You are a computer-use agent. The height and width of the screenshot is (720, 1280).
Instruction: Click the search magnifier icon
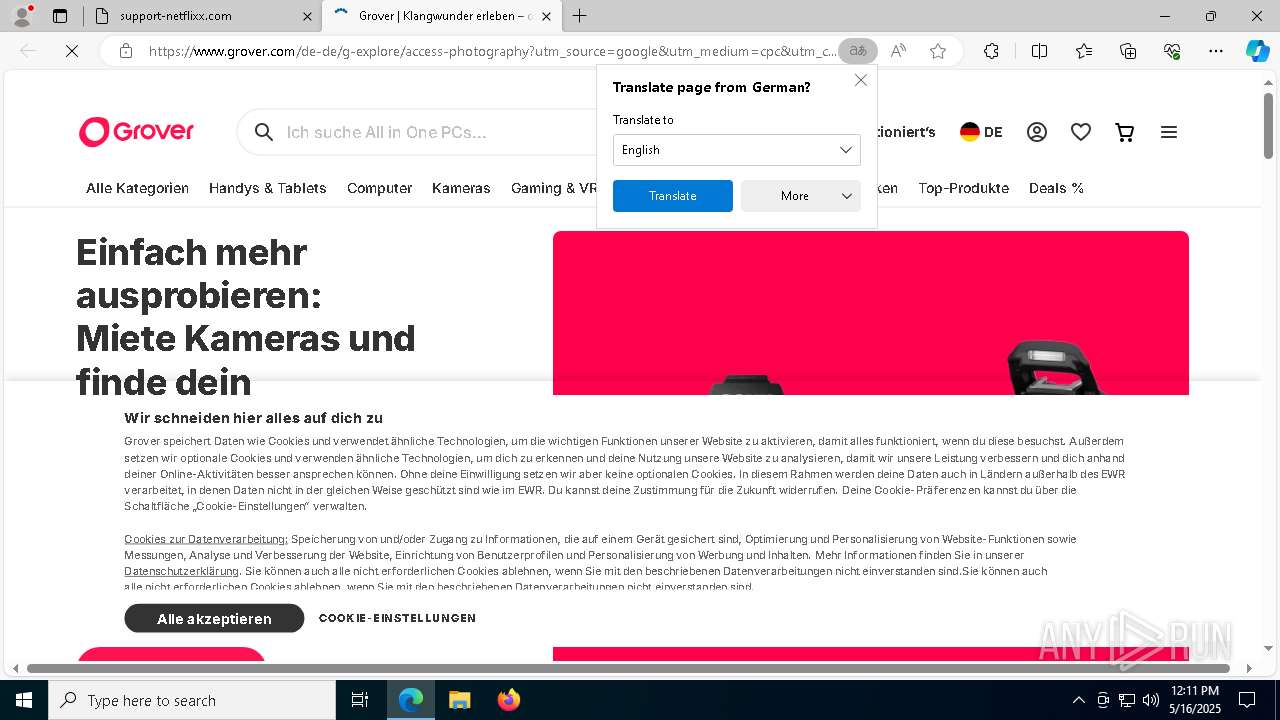pos(264,132)
